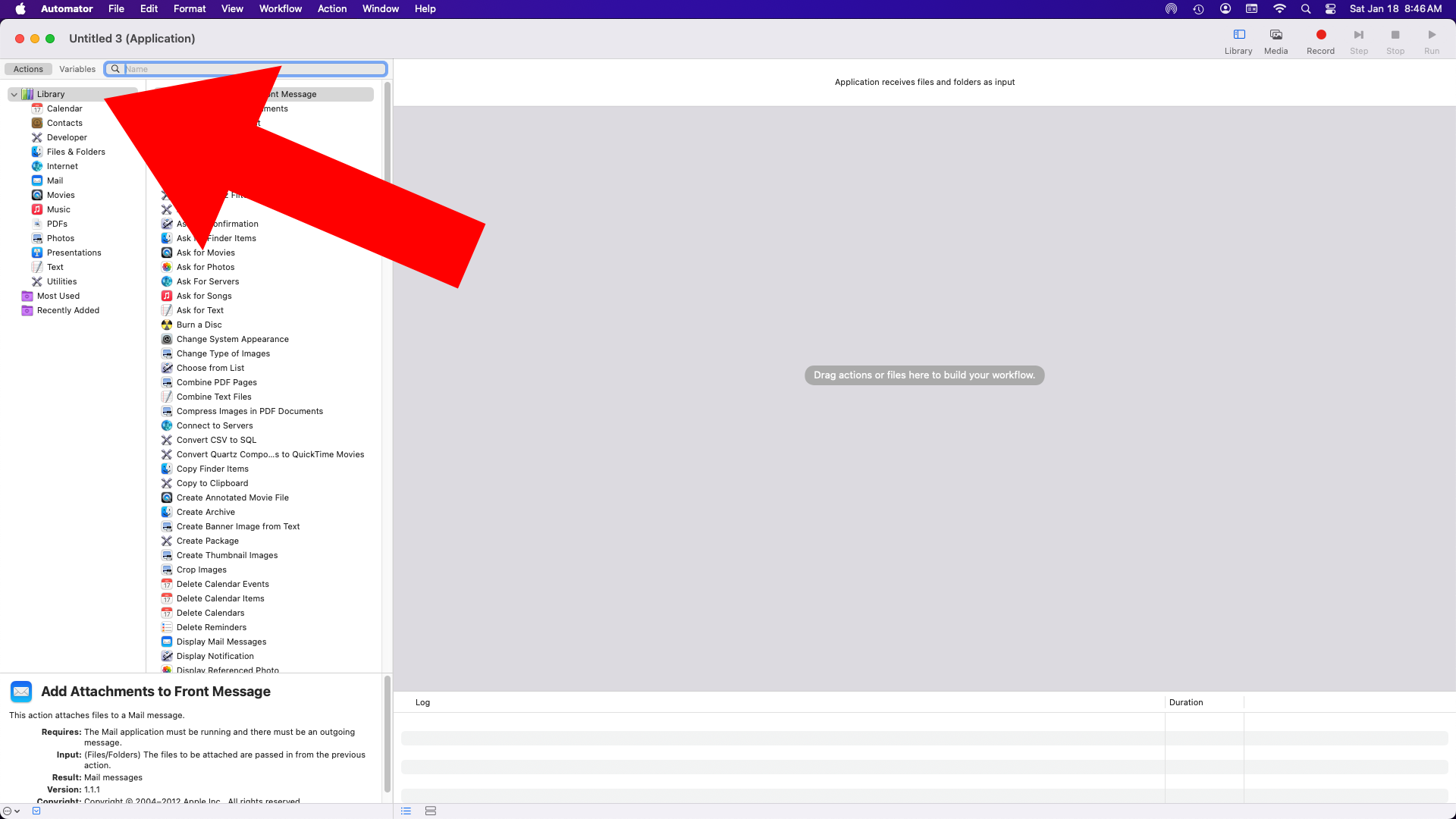Image resolution: width=1456 pixels, height=819 pixels.
Task: Select the Delete Calendar Events action
Action: pos(222,584)
